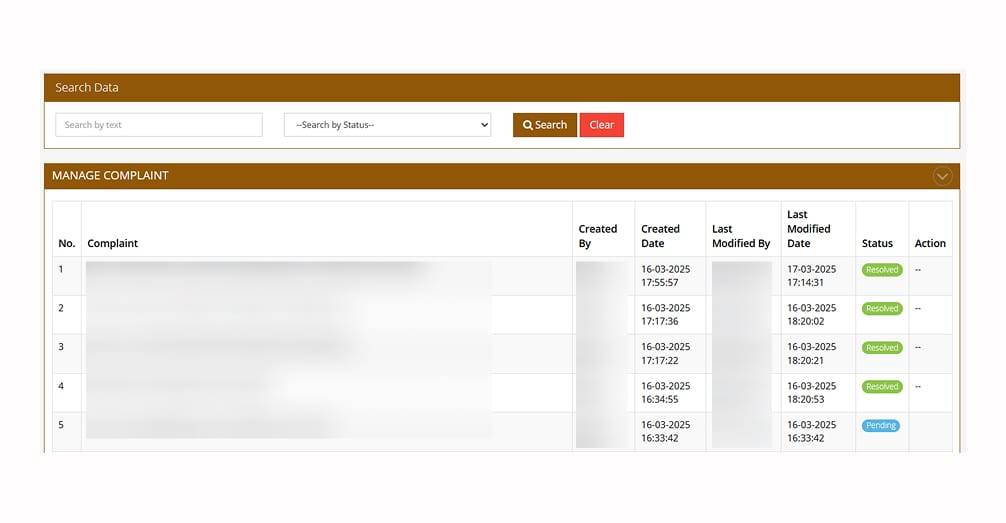Viewport: 1006px width, 523px height.
Task: Click the MANAGE COMPLAINT panel title
Action: (110, 176)
